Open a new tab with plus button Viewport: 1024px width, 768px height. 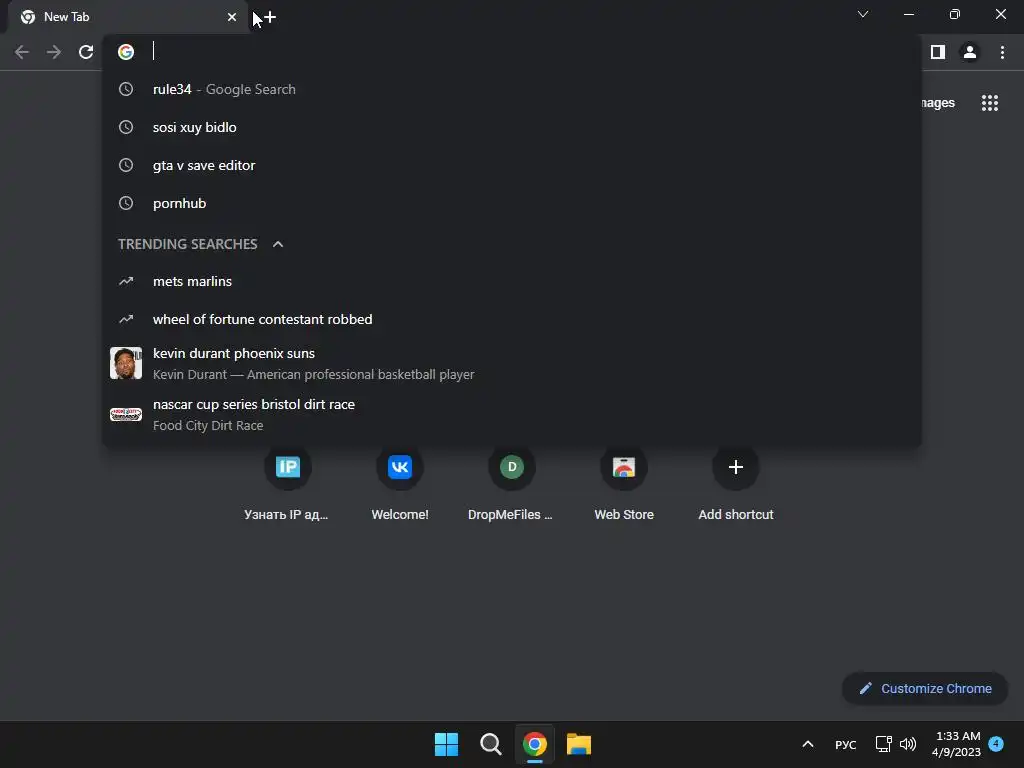270,18
